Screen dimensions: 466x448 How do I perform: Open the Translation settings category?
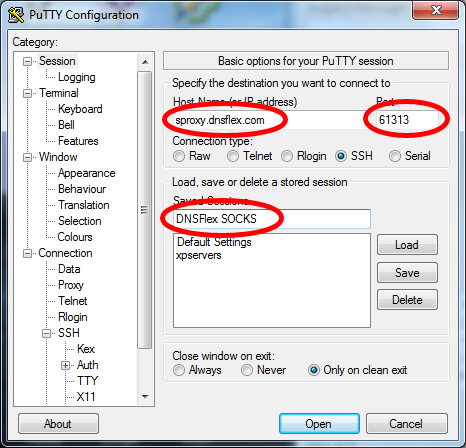[84, 205]
